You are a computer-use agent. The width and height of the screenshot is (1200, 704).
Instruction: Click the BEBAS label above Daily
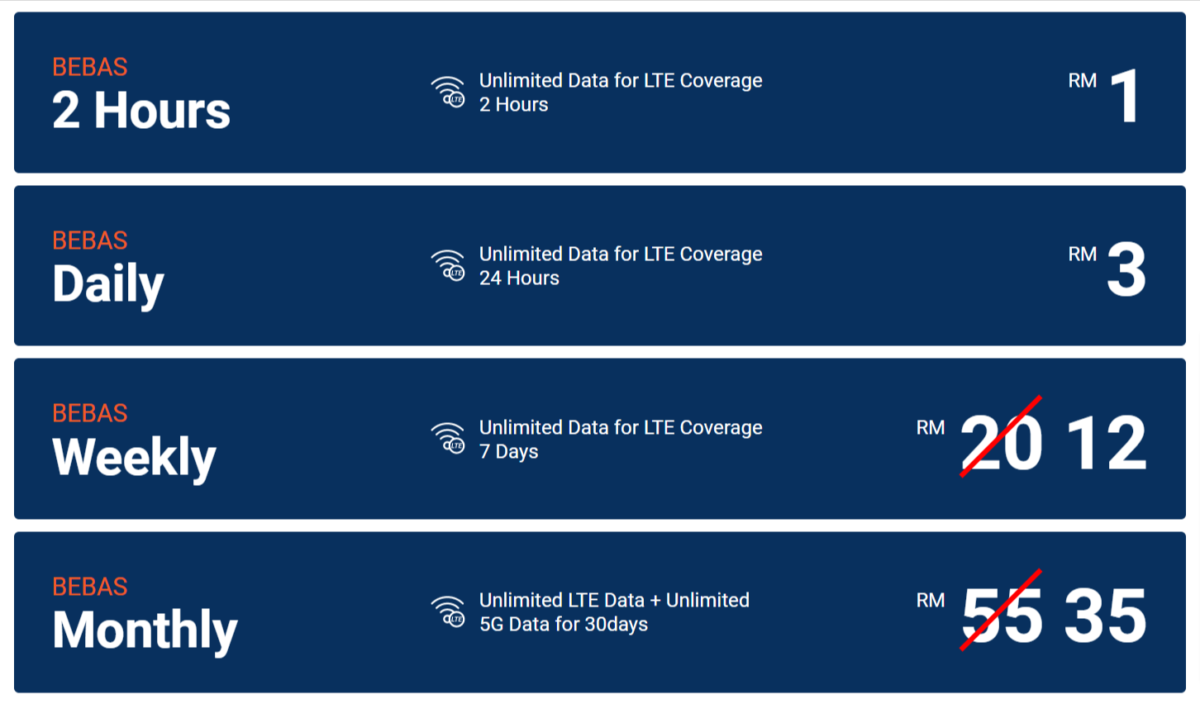point(90,241)
